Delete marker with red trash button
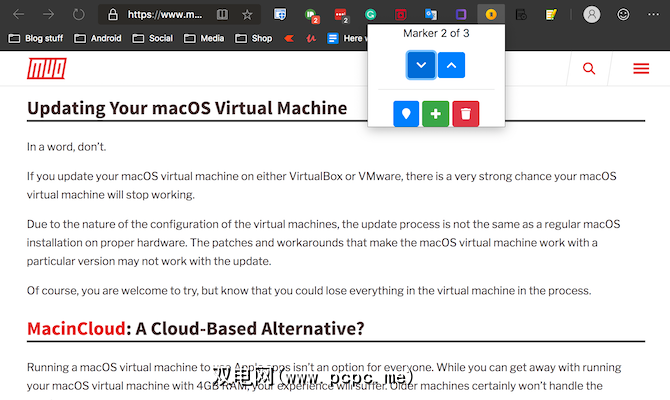Screen dimensions: 670x400 click(465, 114)
